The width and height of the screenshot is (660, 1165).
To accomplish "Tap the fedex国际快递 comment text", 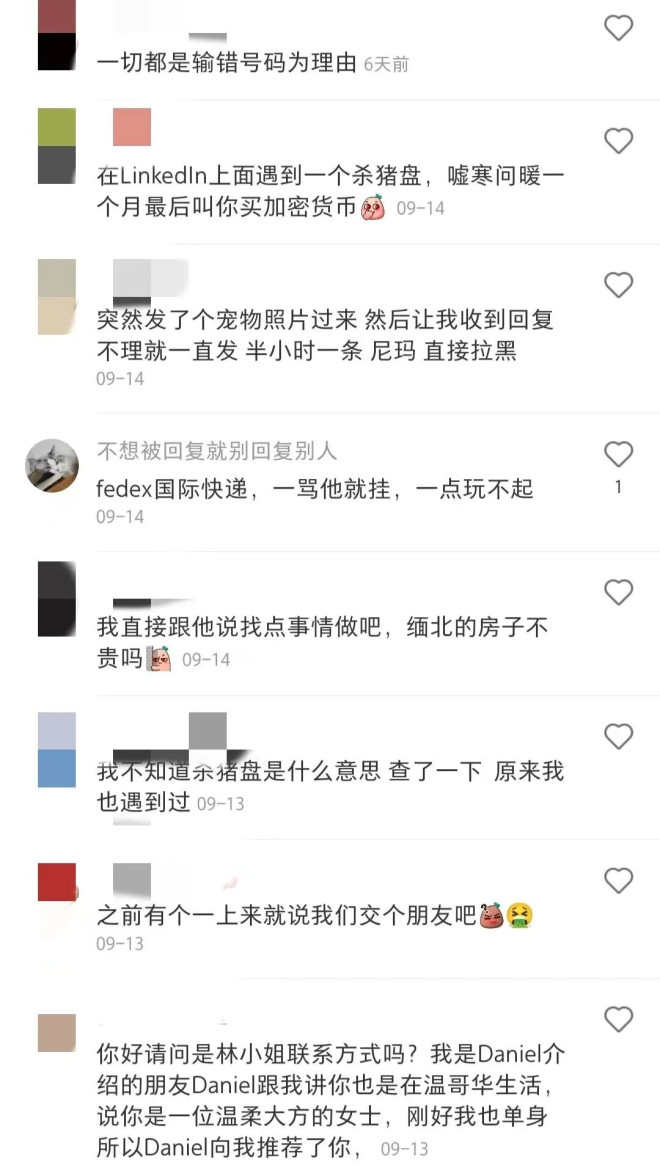I will coord(315,490).
